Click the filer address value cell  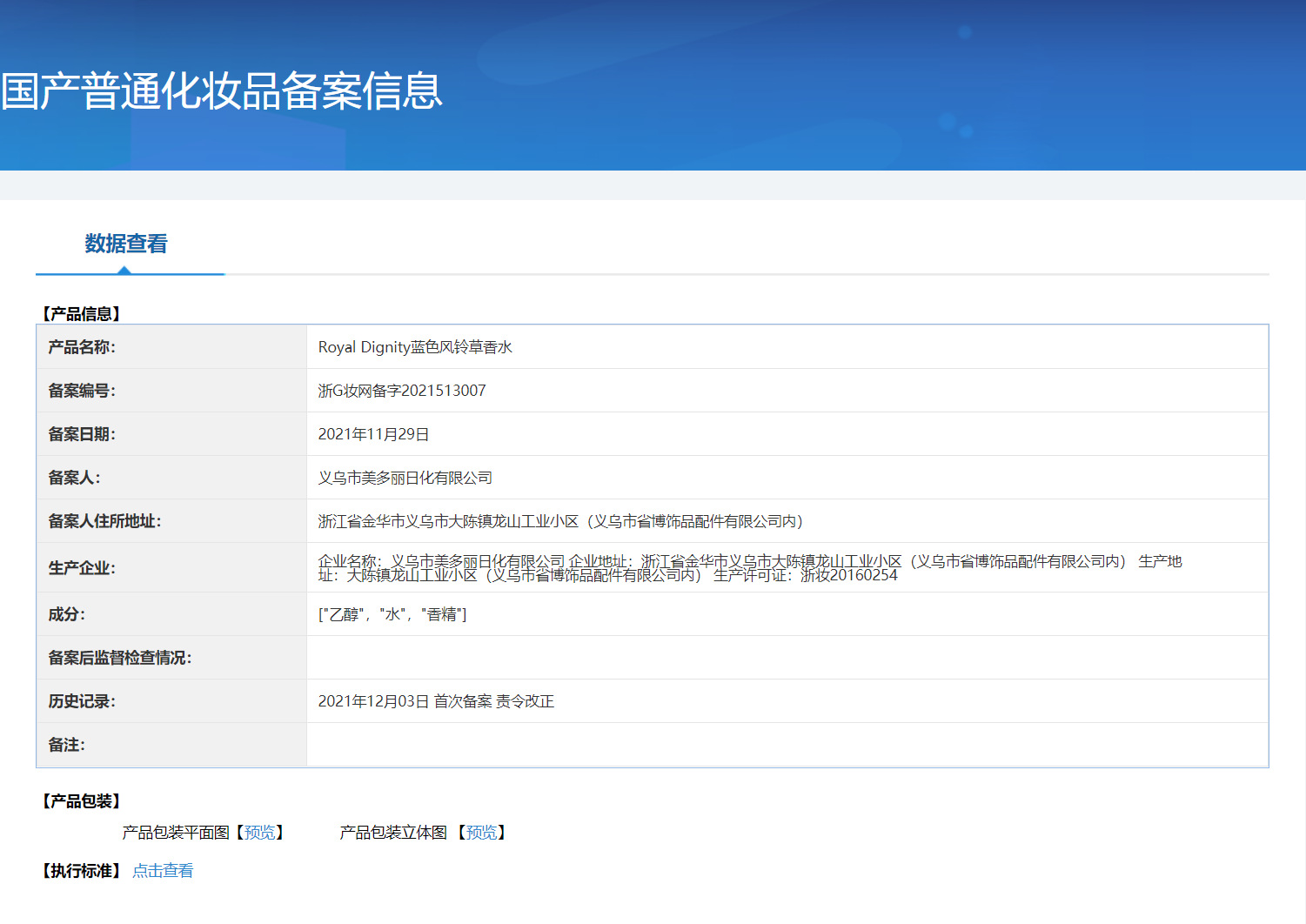point(787,521)
